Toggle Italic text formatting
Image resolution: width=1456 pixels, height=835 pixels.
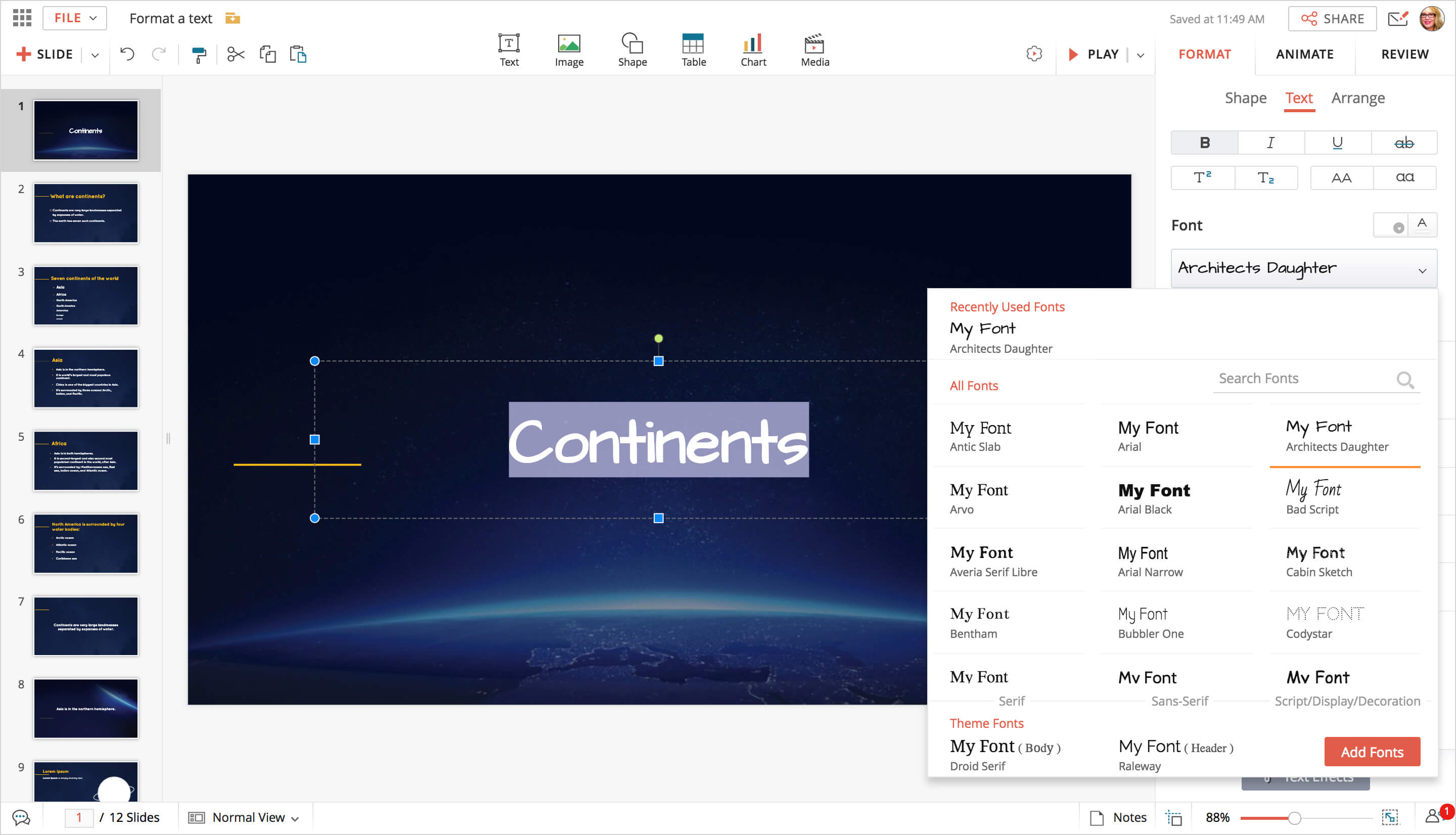[1270, 143]
